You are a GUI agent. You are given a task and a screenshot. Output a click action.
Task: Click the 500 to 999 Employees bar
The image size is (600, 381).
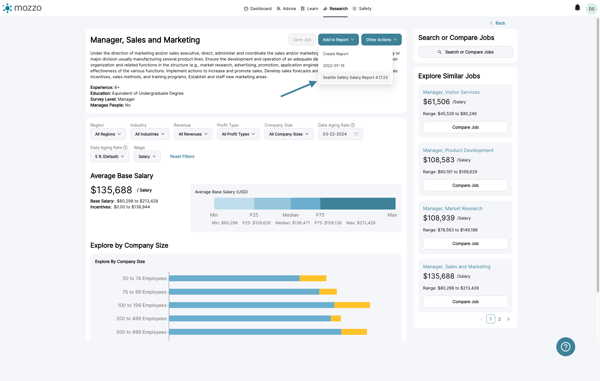(x=268, y=332)
